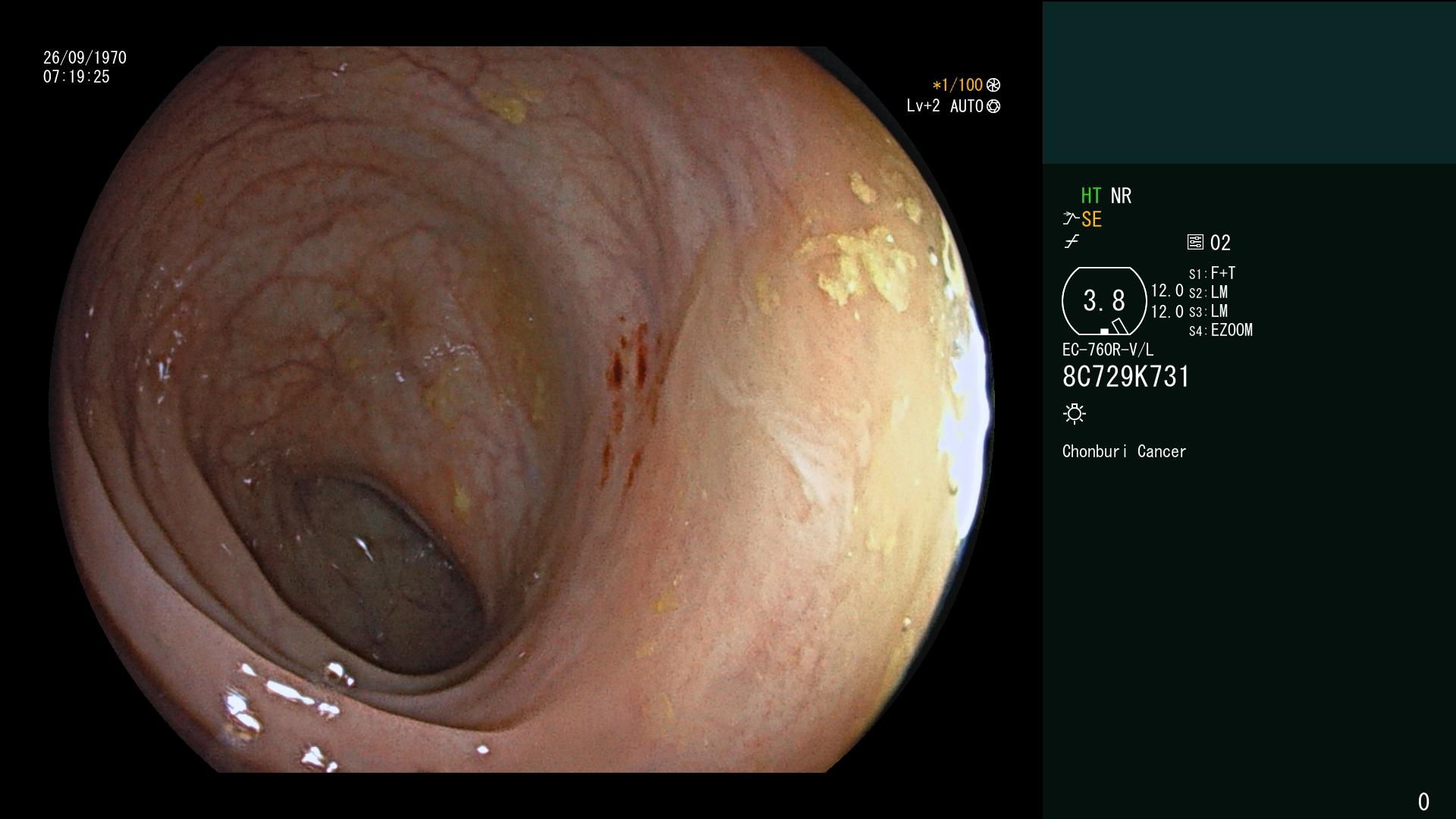Click the empty teal panel at top right
This screenshot has width=1456, height=819.
click(x=1249, y=83)
